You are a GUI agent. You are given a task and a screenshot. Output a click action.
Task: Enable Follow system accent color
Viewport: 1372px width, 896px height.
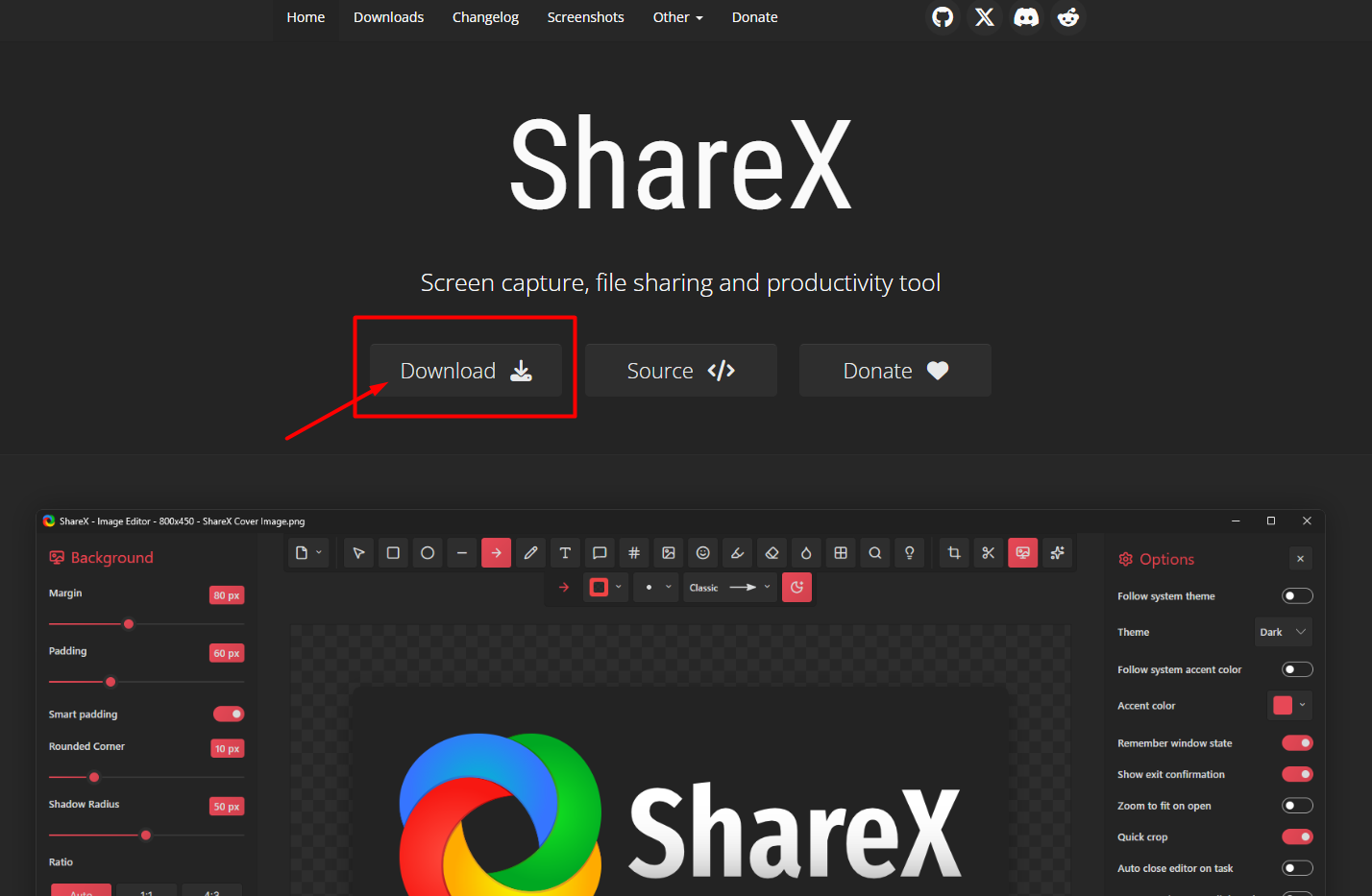pos(1297,669)
